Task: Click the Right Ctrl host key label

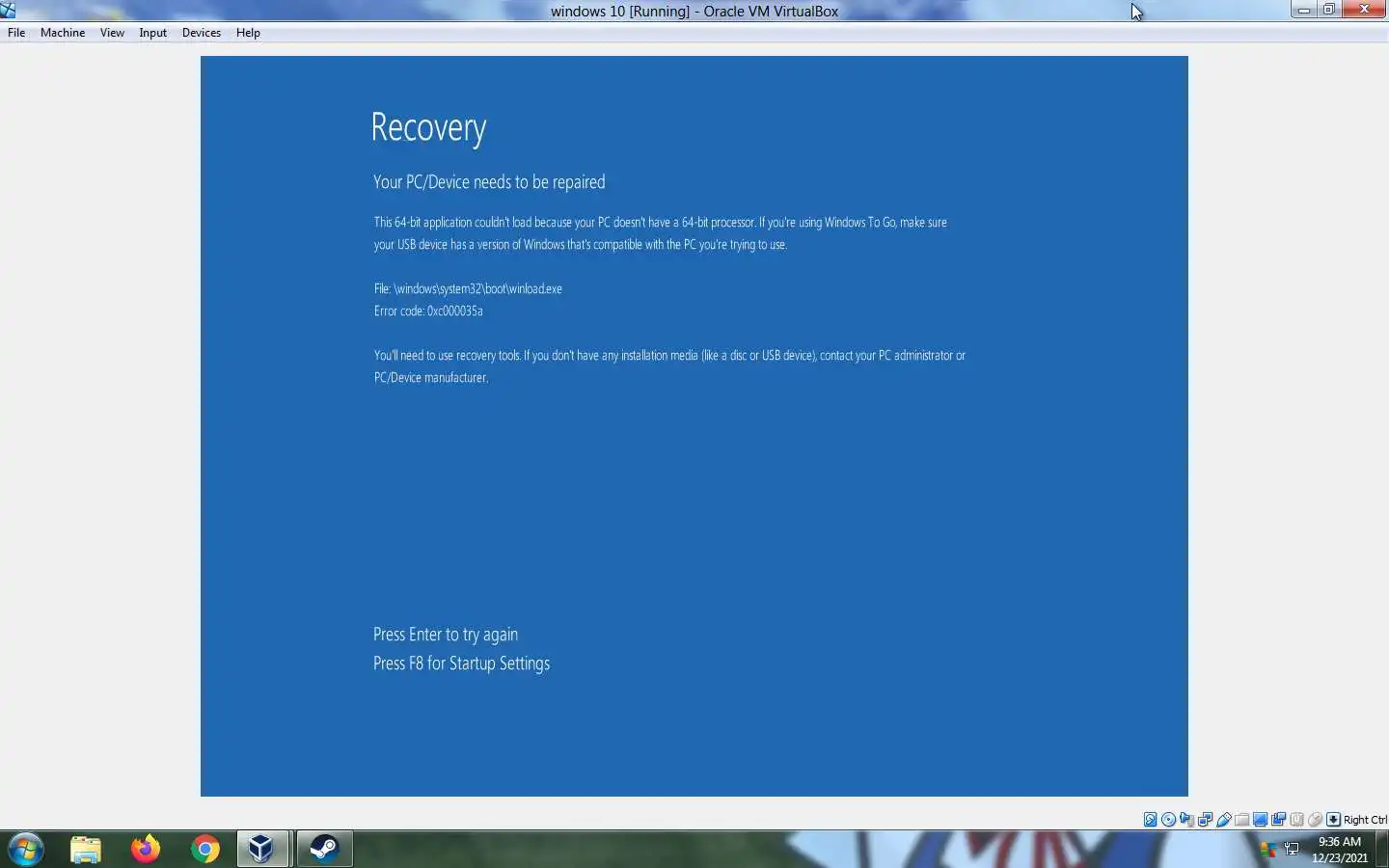Action: pos(1365,820)
